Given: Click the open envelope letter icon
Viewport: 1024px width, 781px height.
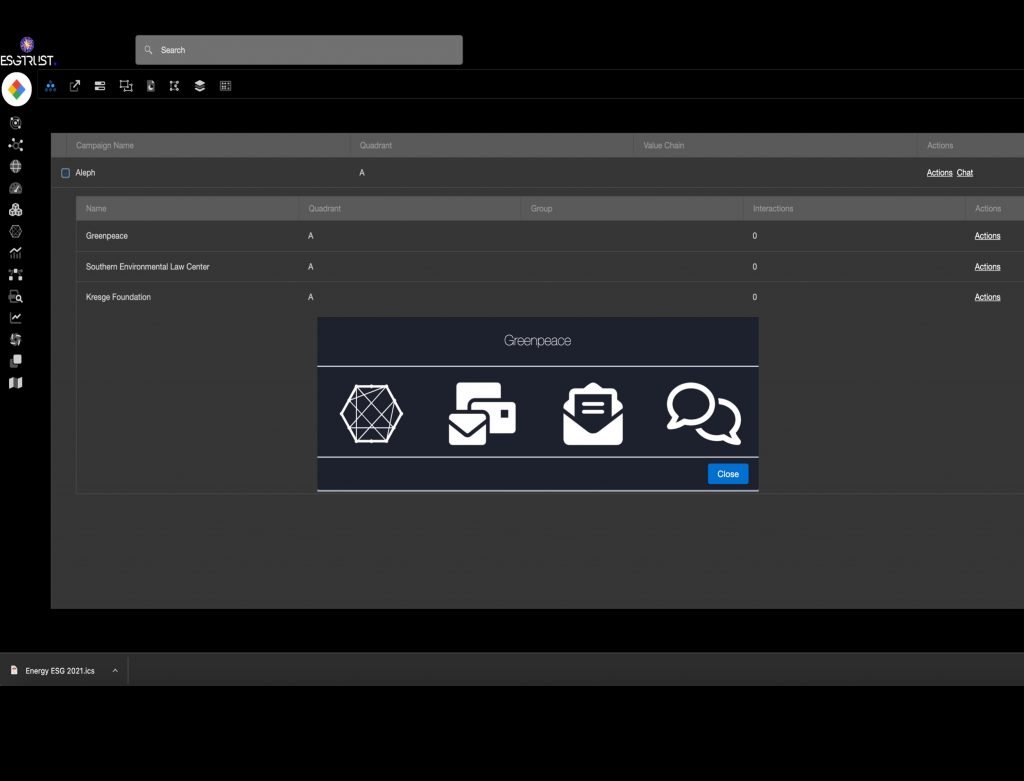Looking at the screenshot, I should click(x=593, y=414).
